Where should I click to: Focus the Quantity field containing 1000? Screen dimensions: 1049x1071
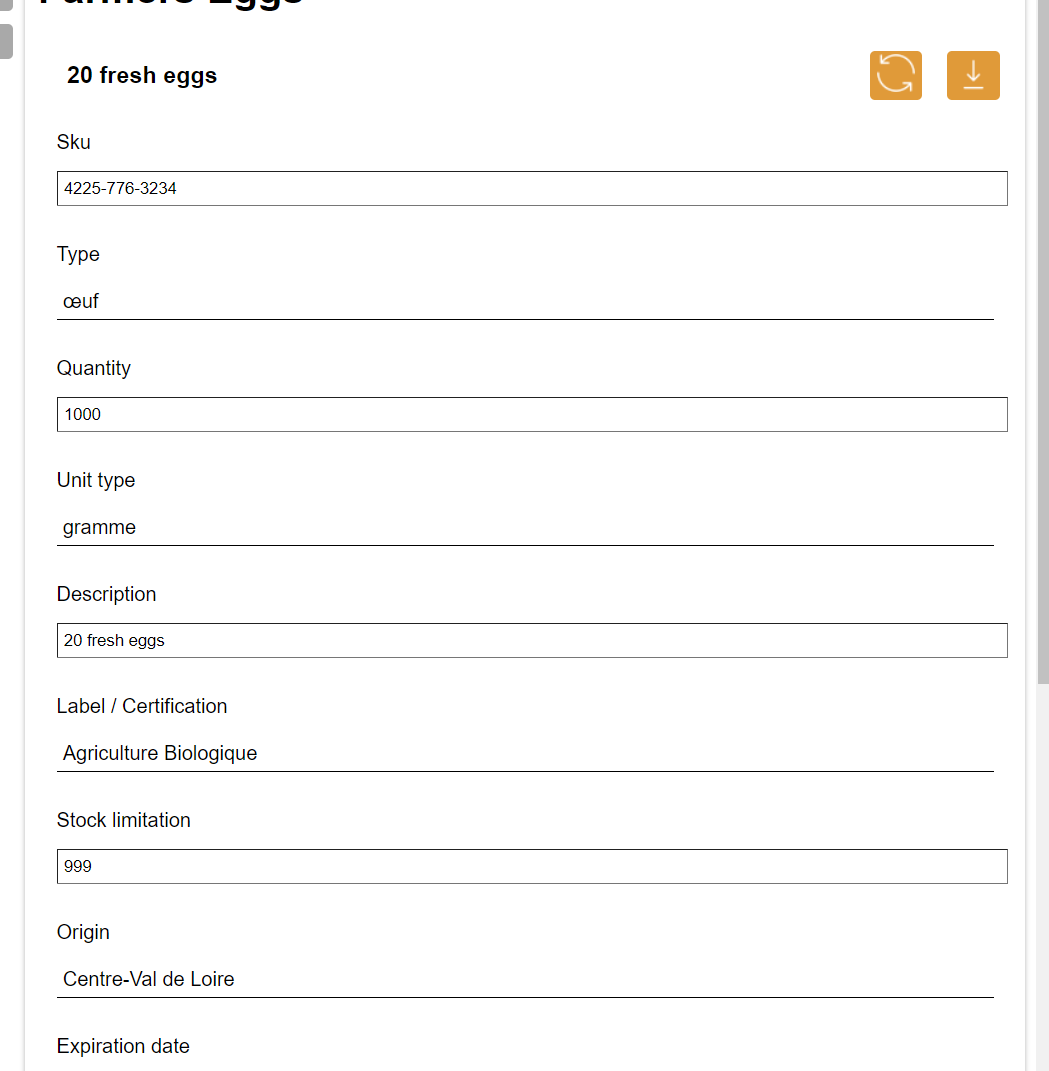[532, 414]
